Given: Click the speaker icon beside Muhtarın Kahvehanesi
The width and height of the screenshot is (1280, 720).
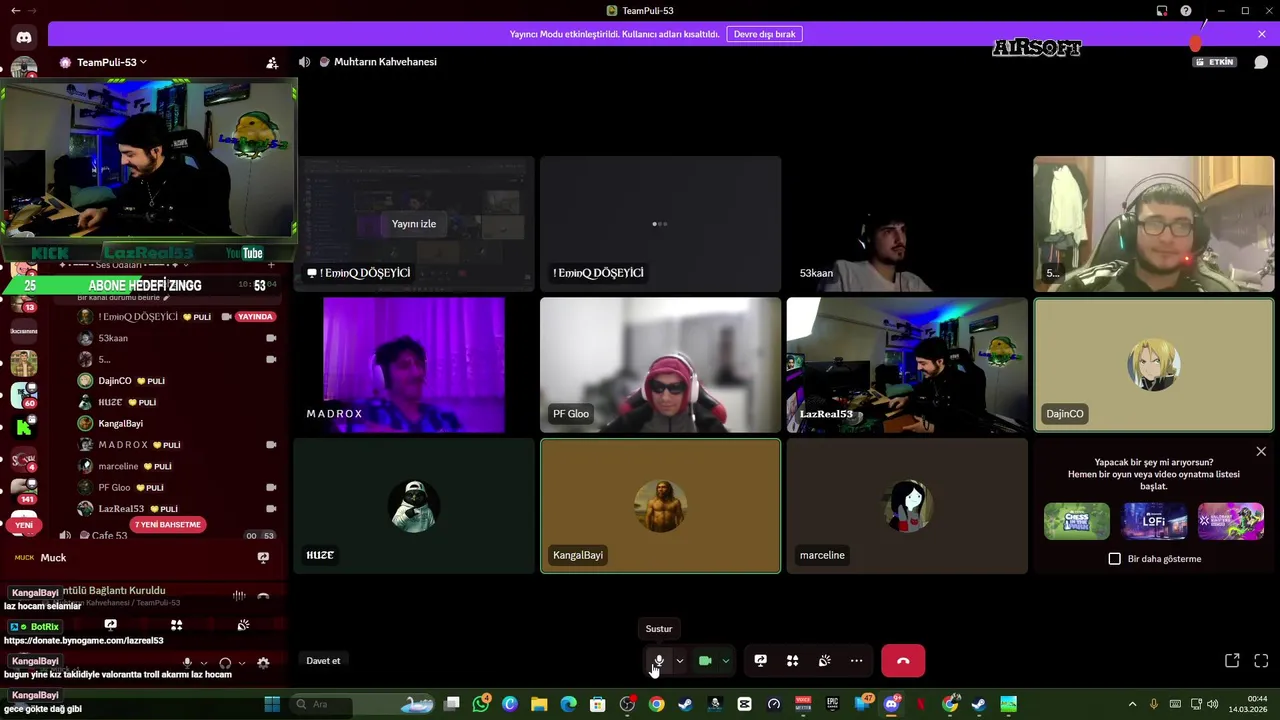Looking at the screenshot, I should click(x=304, y=62).
